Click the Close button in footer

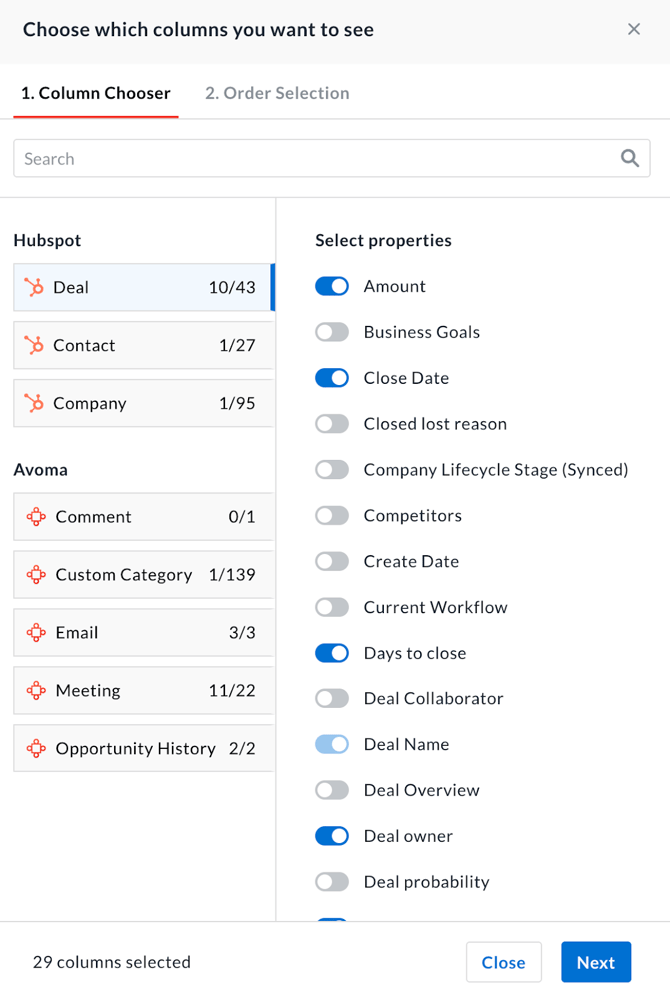click(503, 962)
